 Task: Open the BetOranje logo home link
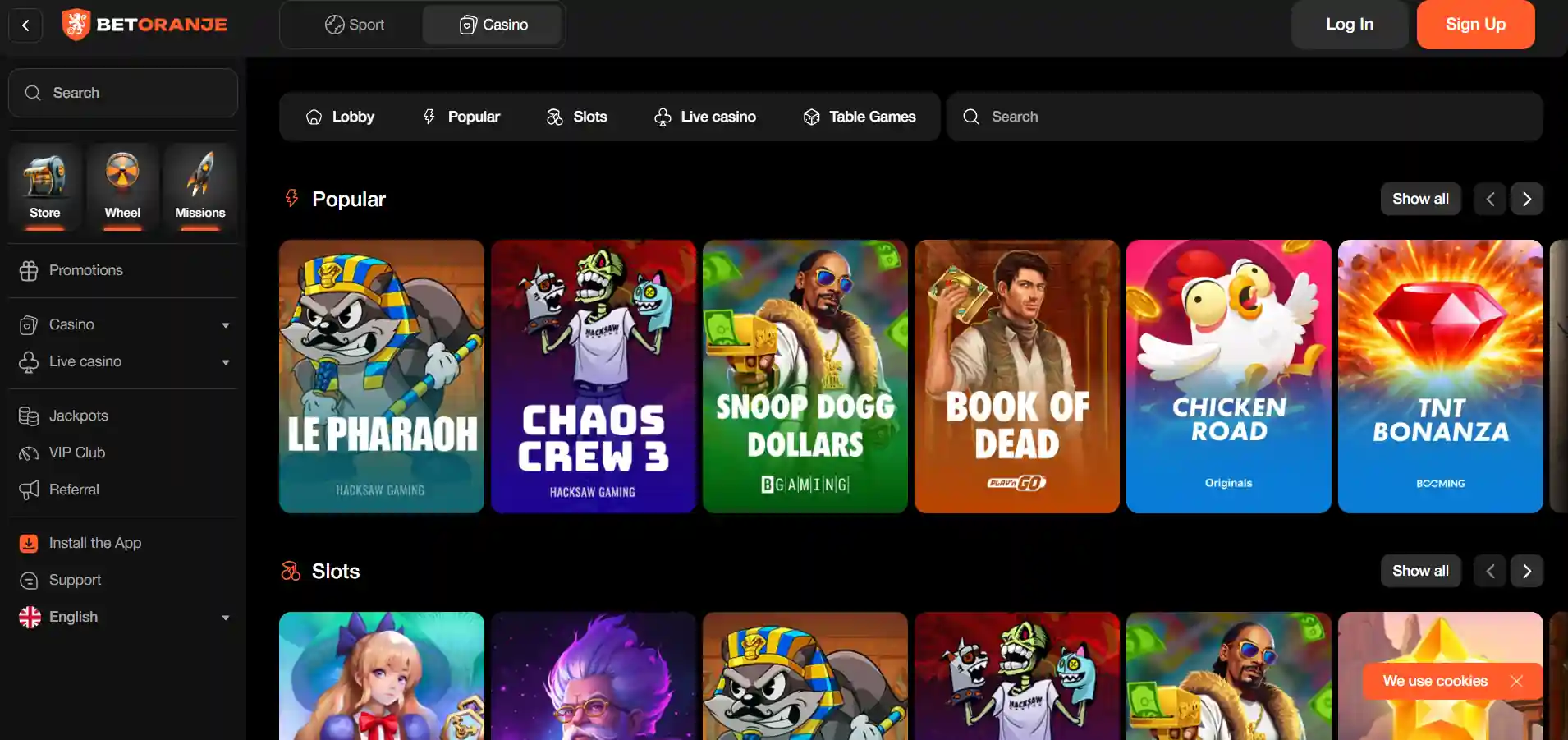145,25
